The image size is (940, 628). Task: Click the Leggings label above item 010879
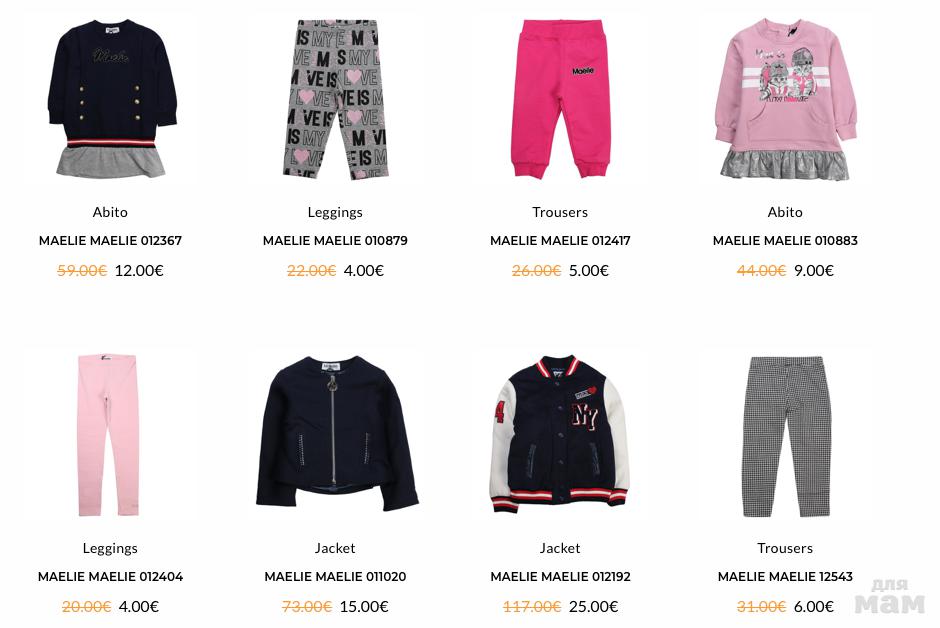pos(335,212)
